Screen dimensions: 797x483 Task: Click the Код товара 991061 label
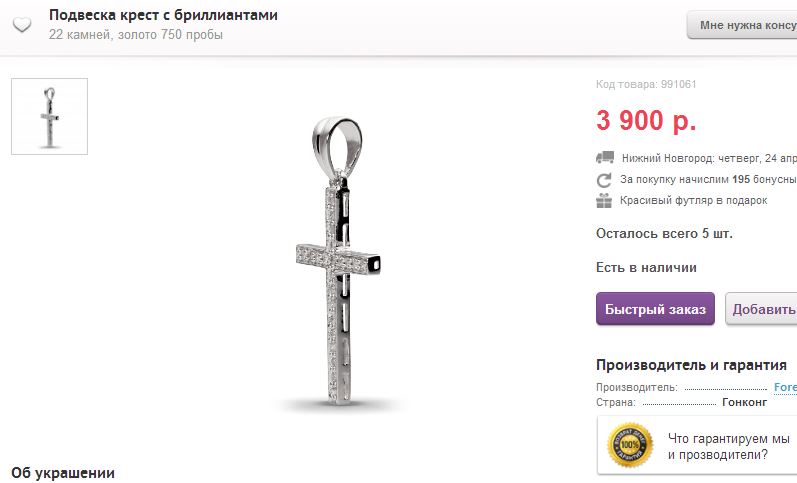coord(646,84)
